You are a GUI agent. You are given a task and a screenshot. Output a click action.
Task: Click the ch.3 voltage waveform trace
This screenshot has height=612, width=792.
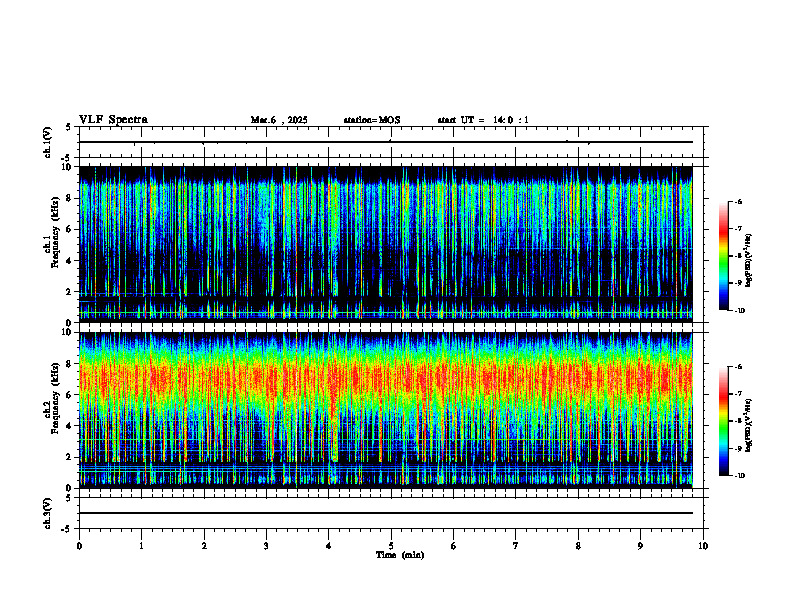386,513
